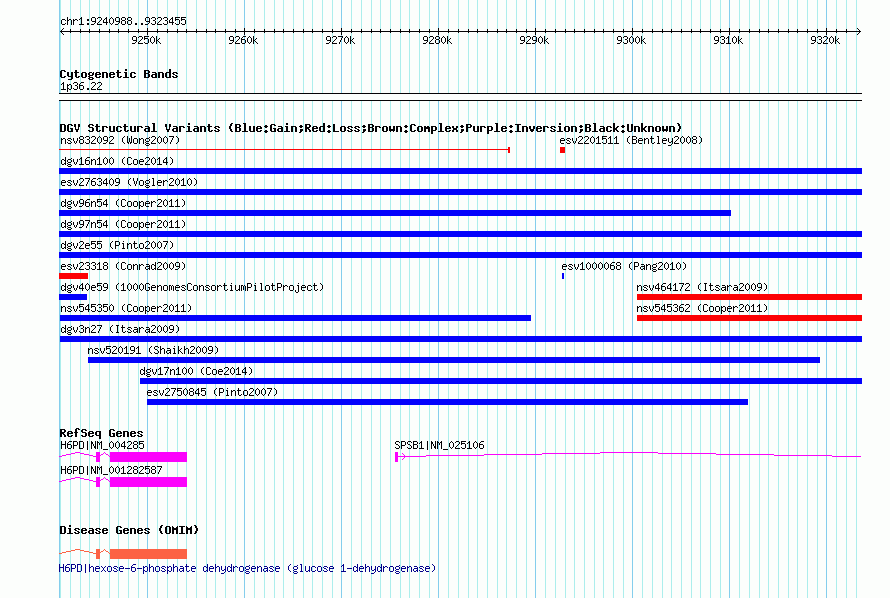Click the 9300k ruler tick label

pos(631,40)
